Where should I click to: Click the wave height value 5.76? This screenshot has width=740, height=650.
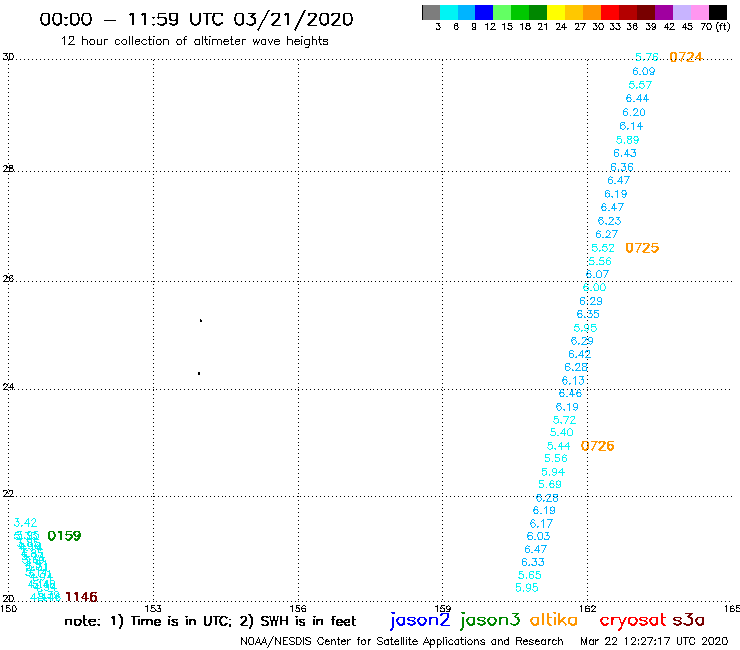click(647, 57)
